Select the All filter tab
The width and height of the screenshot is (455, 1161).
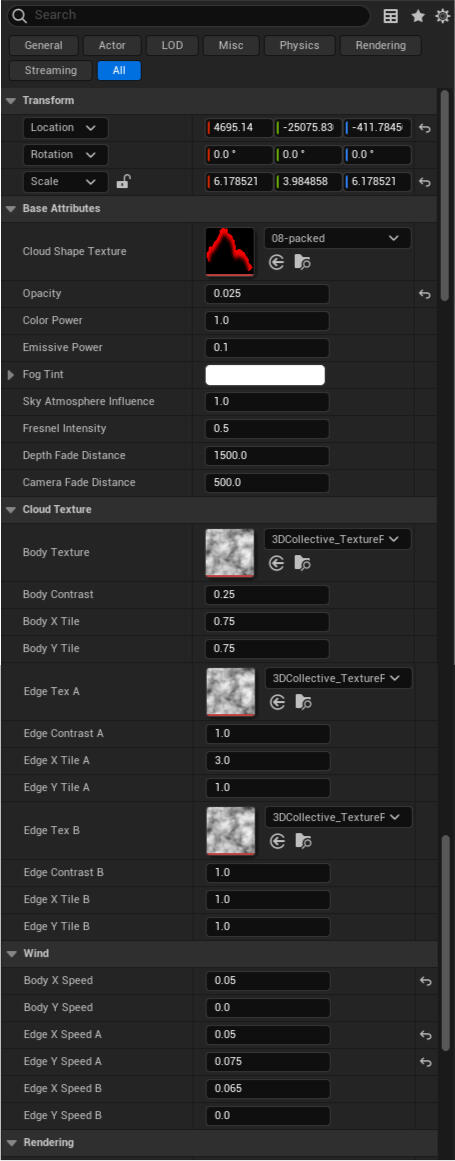click(x=119, y=70)
